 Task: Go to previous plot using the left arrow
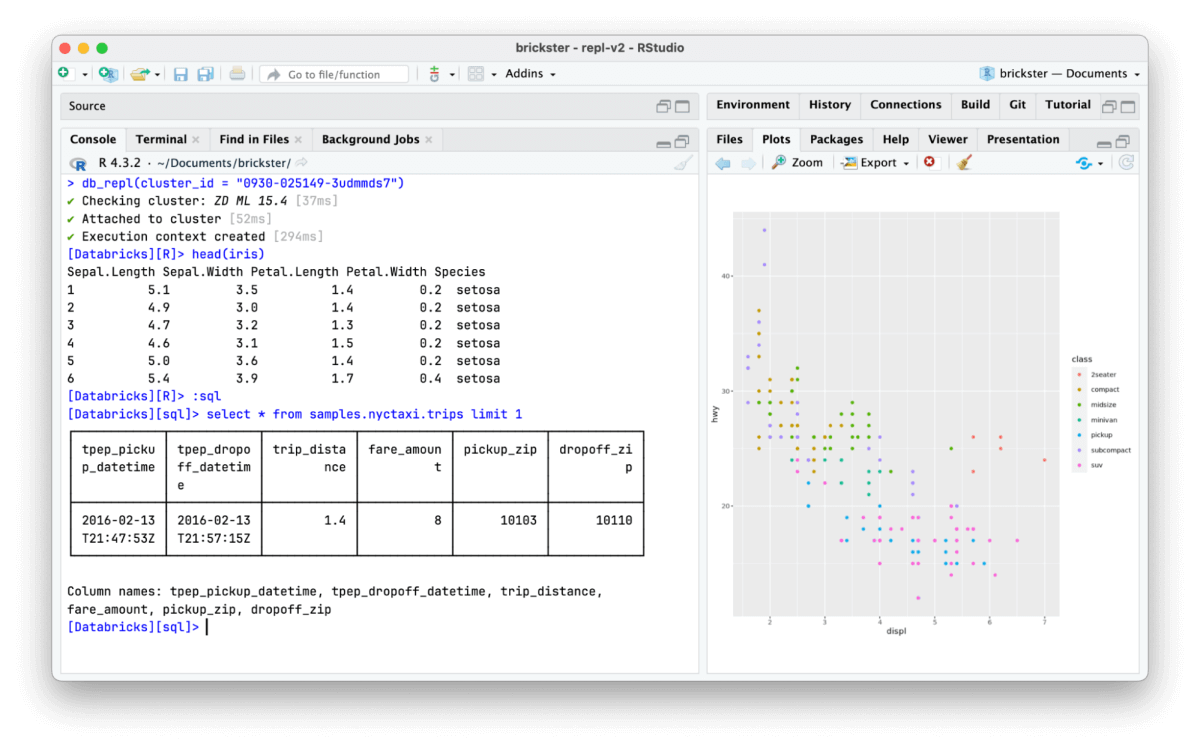[x=723, y=163]
